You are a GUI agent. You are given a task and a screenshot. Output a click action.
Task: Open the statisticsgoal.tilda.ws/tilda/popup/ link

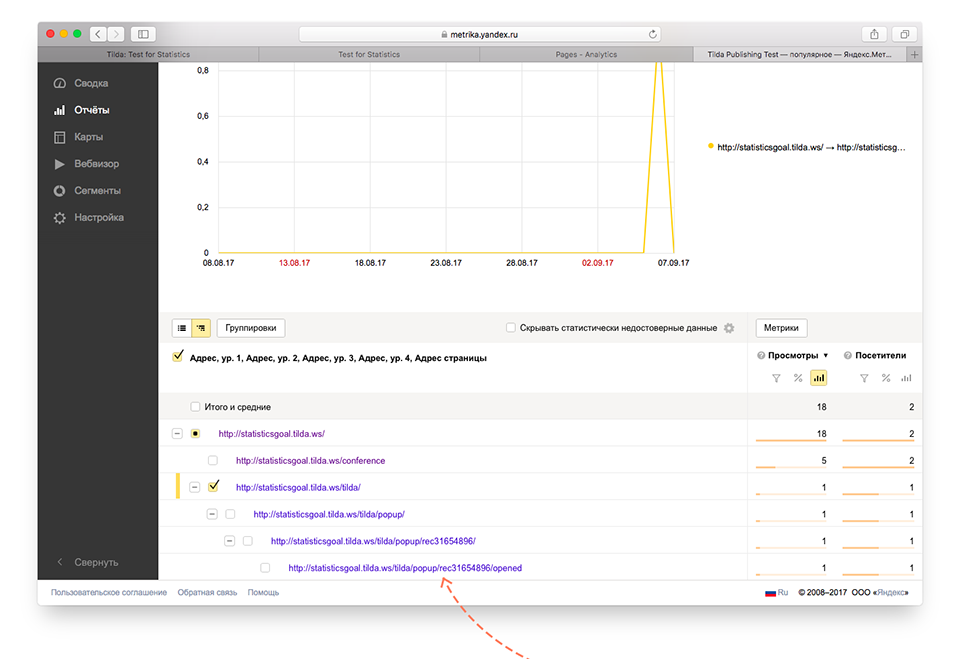pos(329,514)
